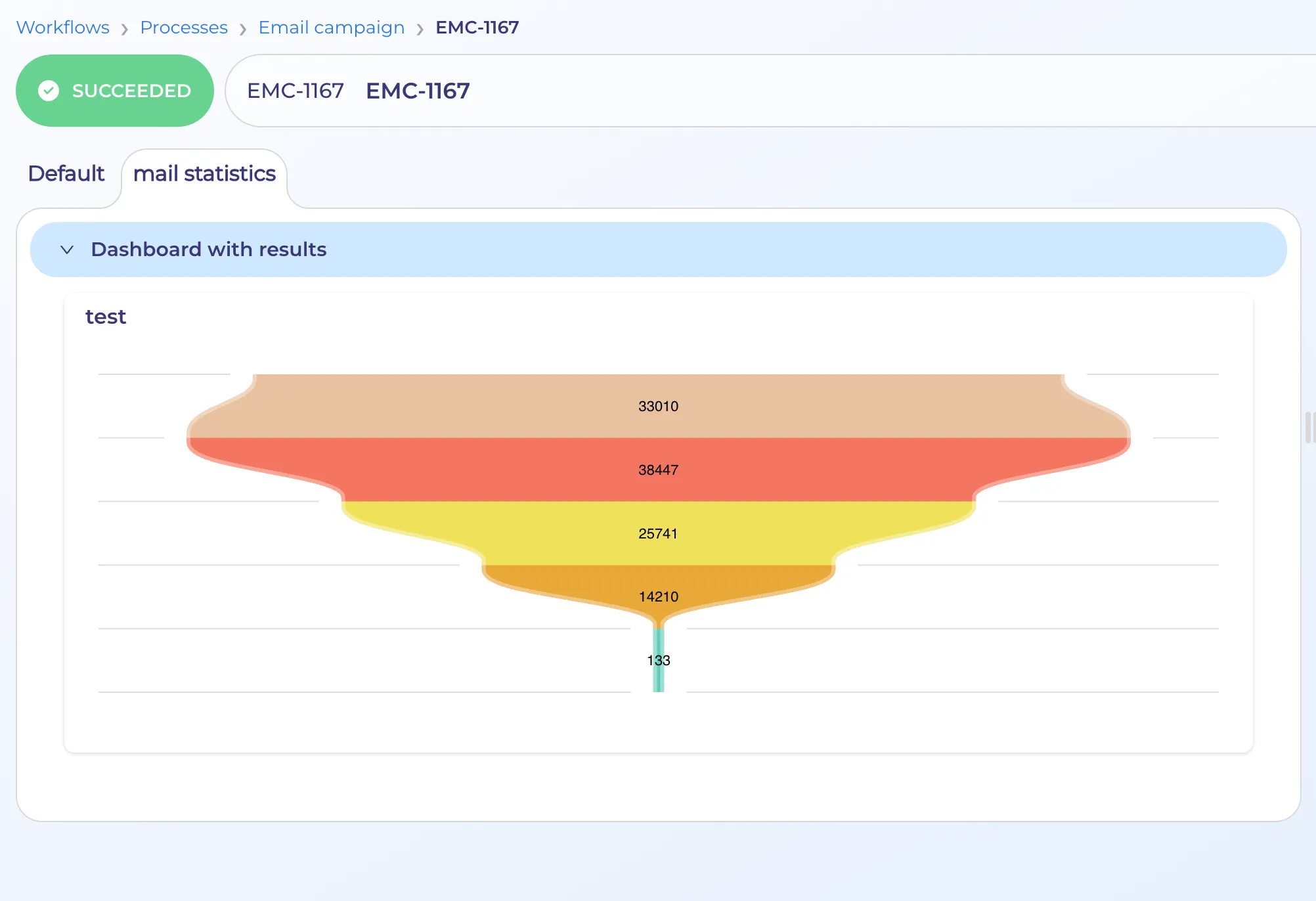
Task: Click the SUCCEEDED status badge
Action: pos(115,91)
